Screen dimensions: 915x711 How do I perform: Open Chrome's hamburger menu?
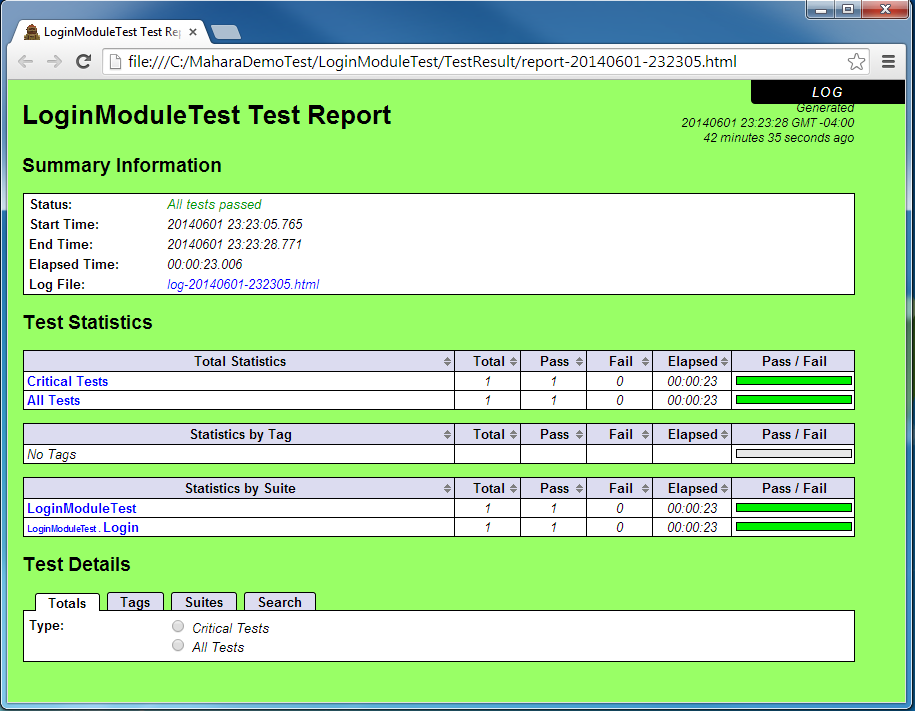point(888,61)
